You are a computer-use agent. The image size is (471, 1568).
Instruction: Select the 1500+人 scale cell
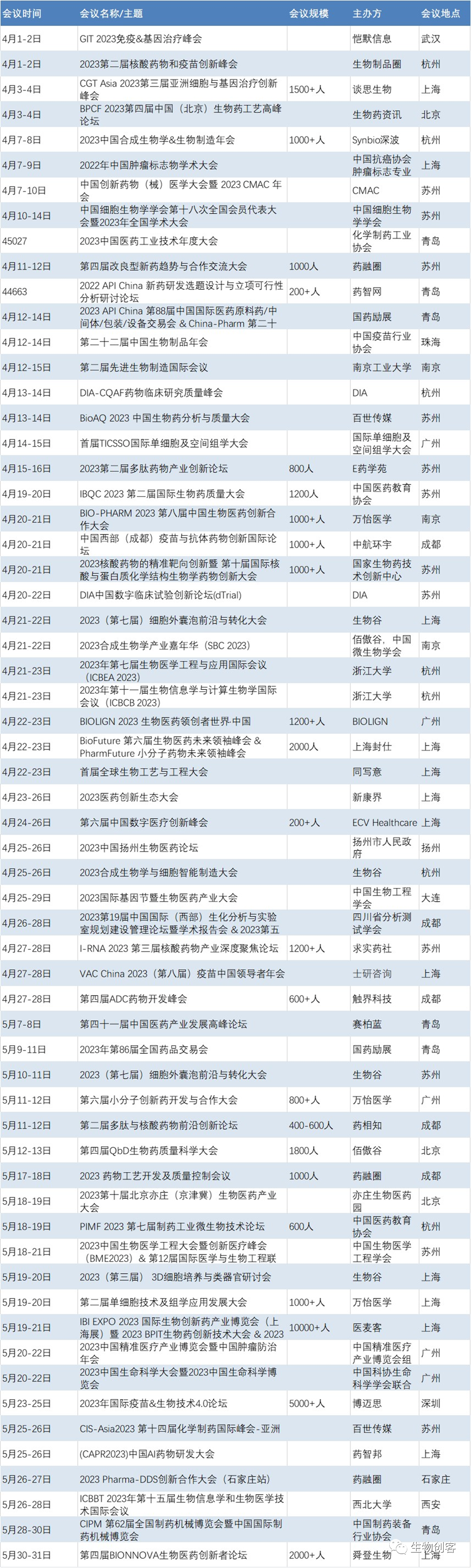point(307,89)
